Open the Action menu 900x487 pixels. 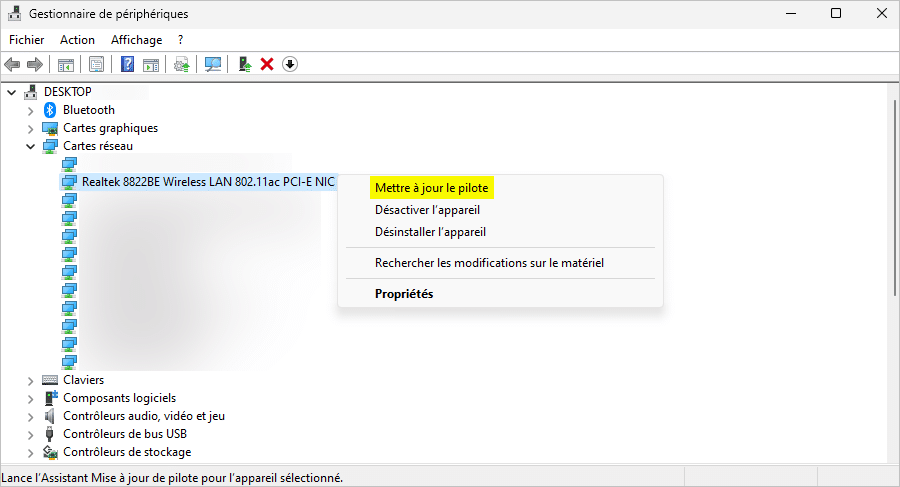pyautogui.click(x=77, y=40)
